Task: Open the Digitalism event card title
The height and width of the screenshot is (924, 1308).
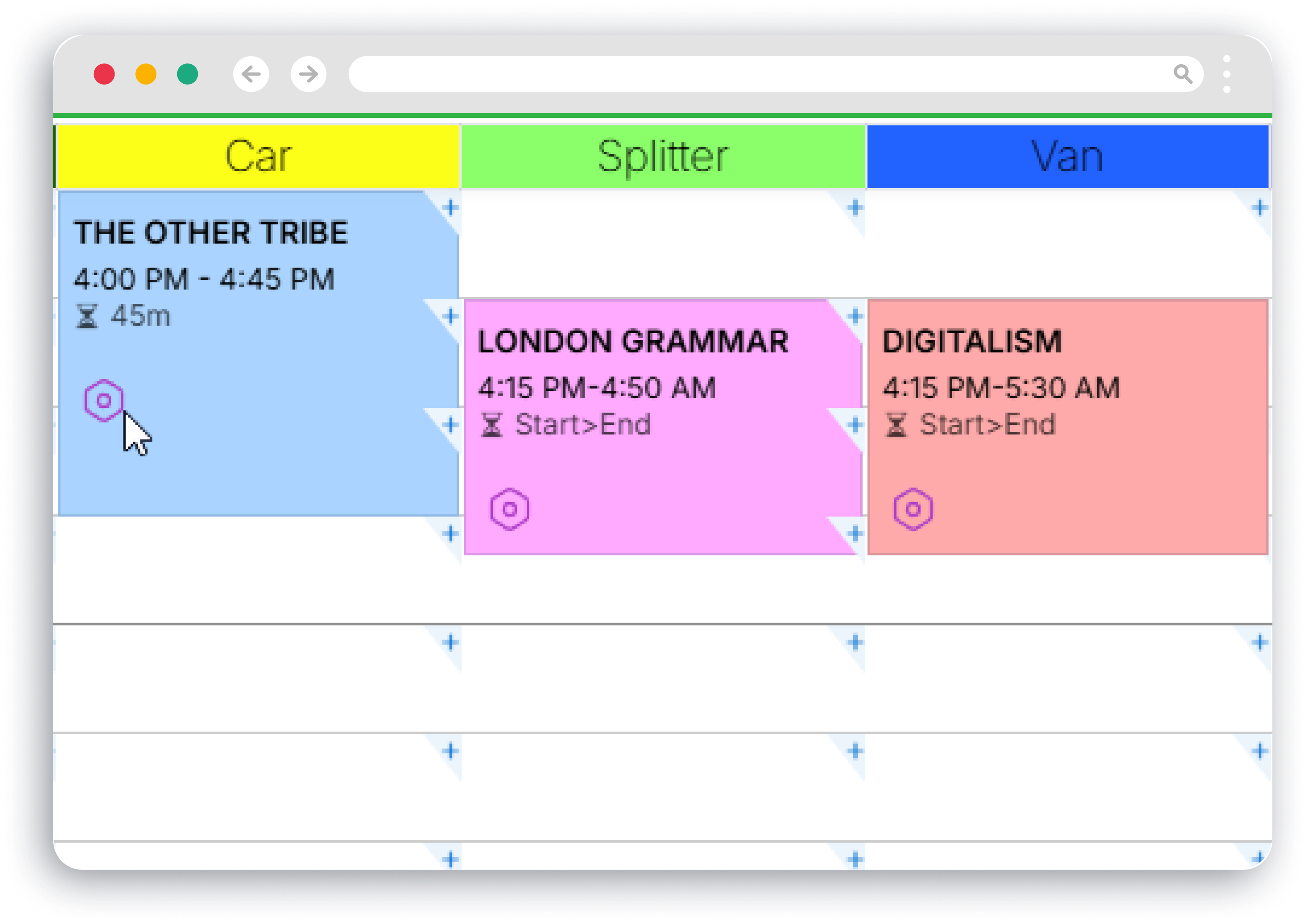Action: (972, 342)
